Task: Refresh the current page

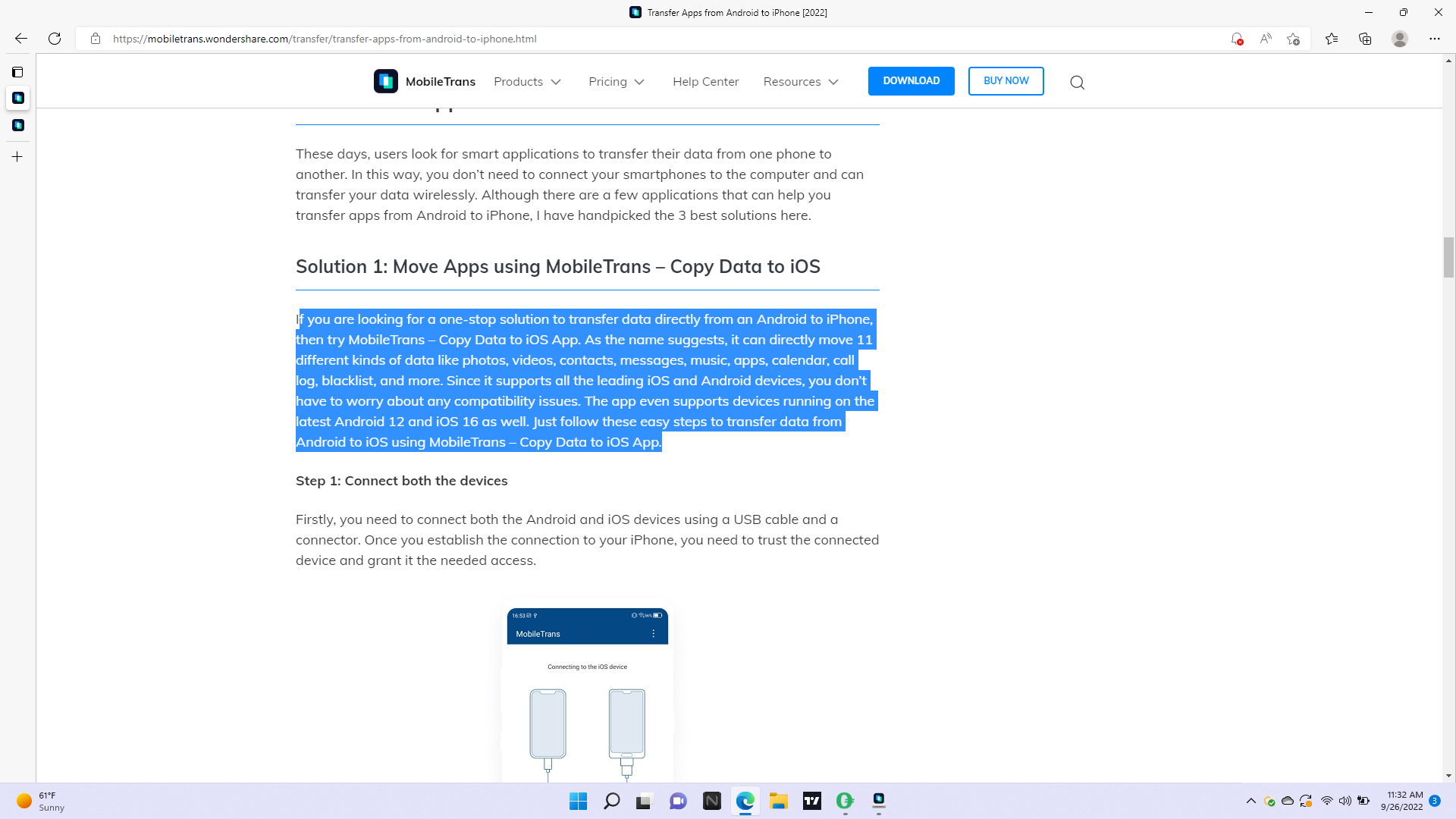Action: [x=55, y=39]
